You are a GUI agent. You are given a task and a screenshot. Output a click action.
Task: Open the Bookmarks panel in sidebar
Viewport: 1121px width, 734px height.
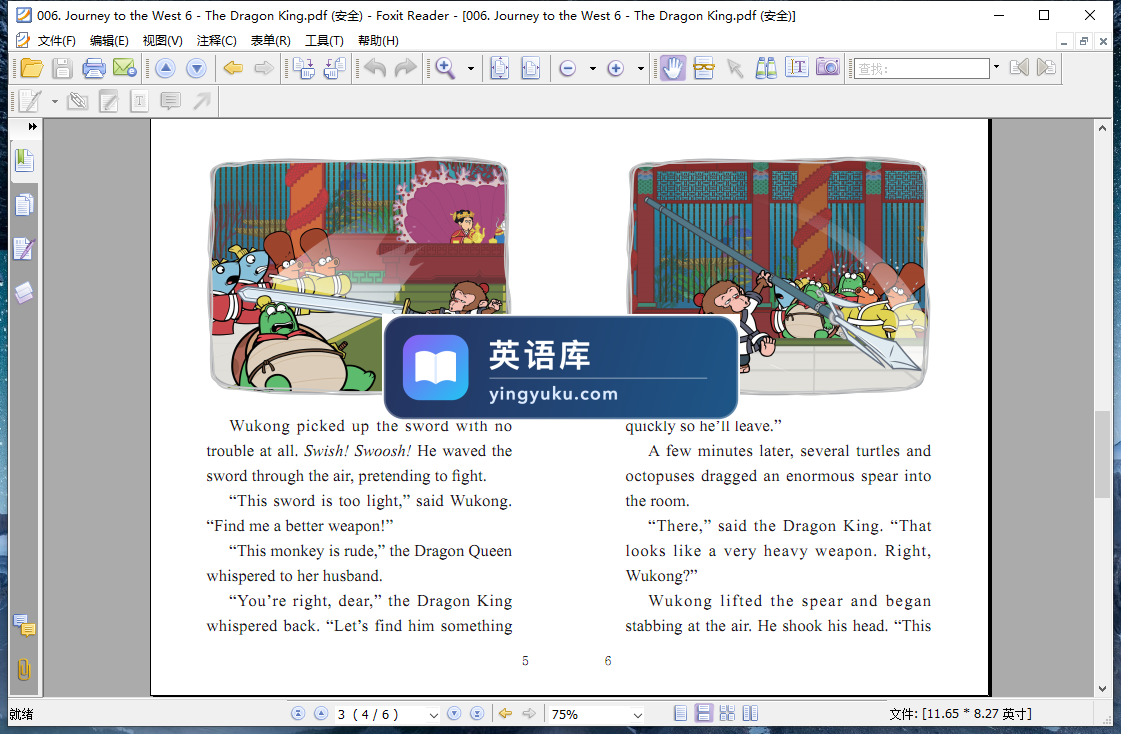point(24,161)
